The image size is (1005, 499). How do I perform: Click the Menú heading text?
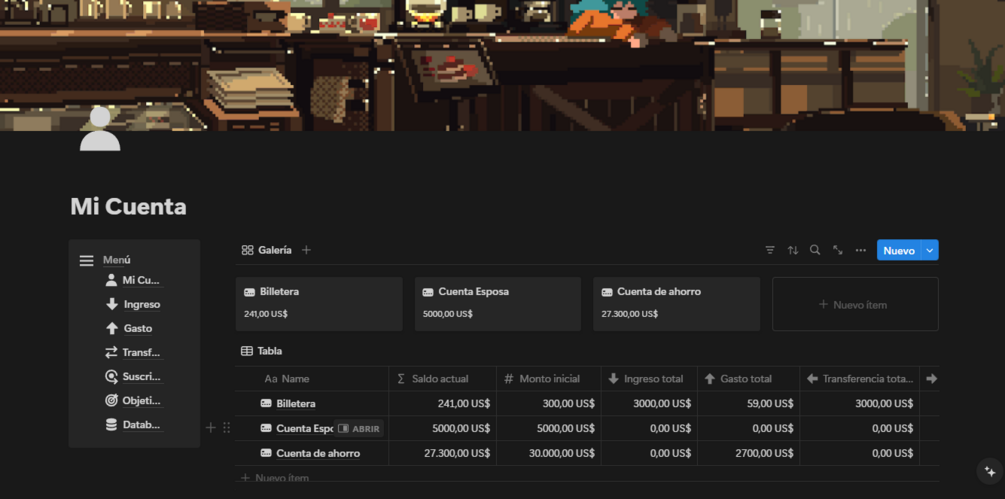pyautogui.click(x=117, y=260)
